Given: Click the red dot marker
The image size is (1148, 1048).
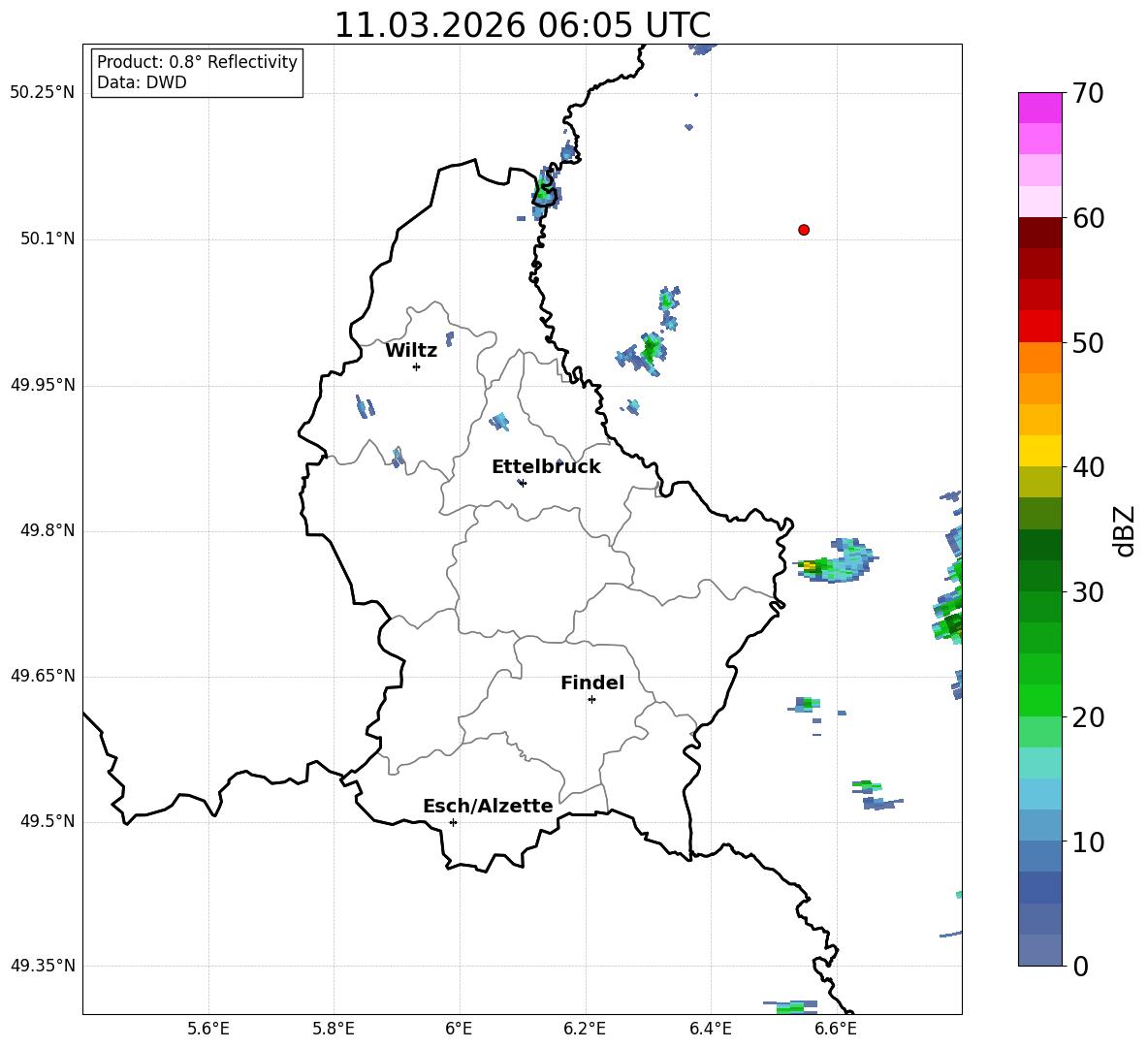Looking at the screenshot, I should [804, 230].
